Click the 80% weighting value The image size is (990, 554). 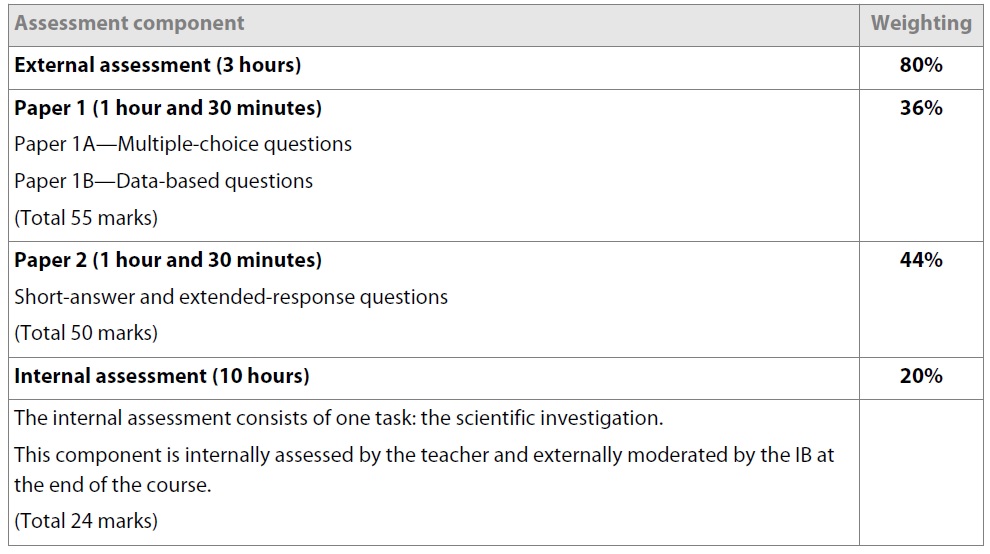pyautogui.click(x=921, y=65)
